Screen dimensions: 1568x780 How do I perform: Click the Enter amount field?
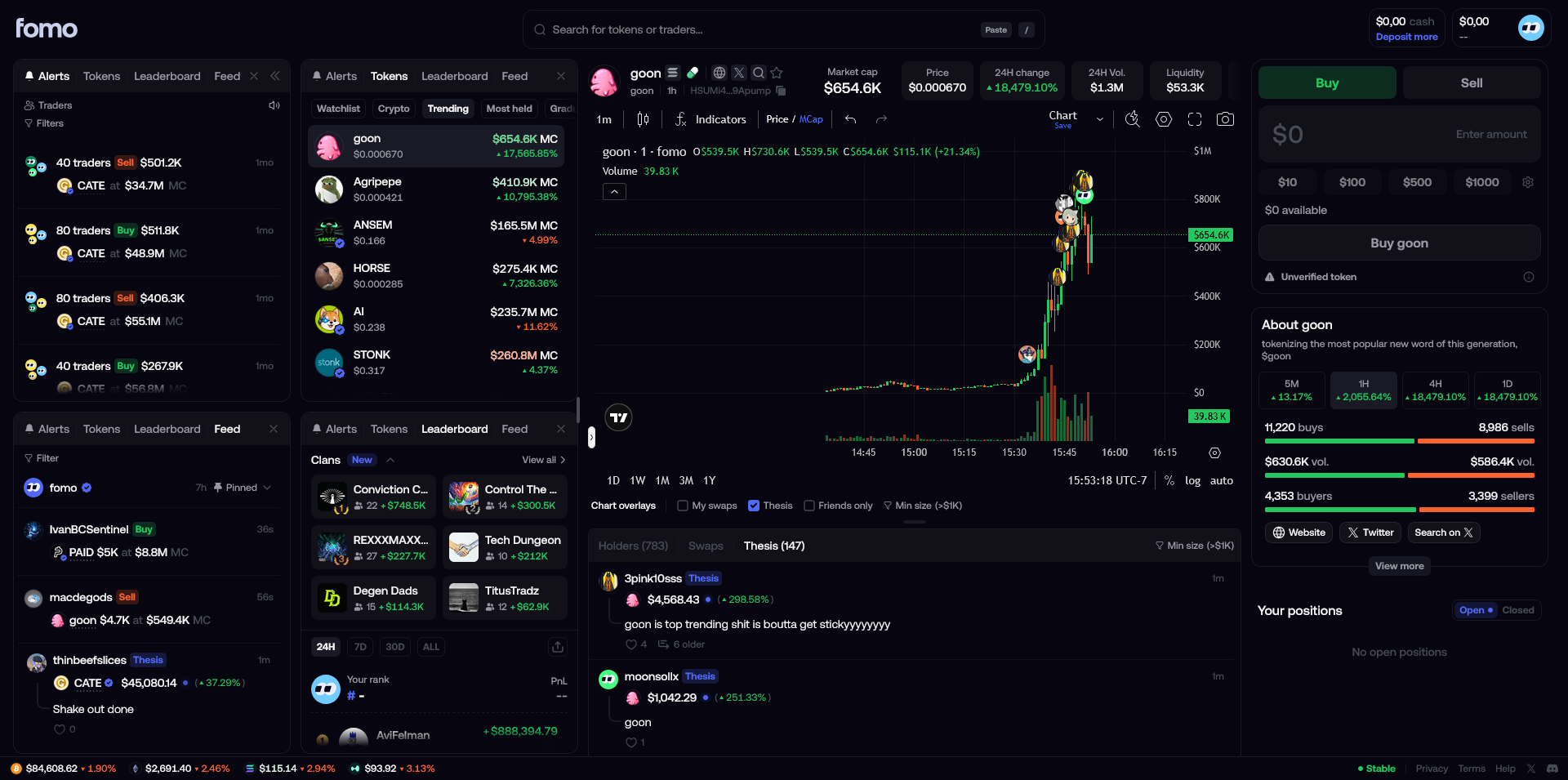coord(1399,134)
